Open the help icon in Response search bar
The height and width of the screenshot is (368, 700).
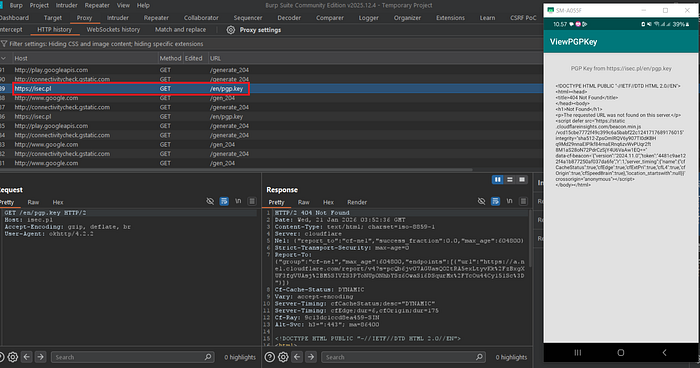pyautogui.click(x=270, y=357)
